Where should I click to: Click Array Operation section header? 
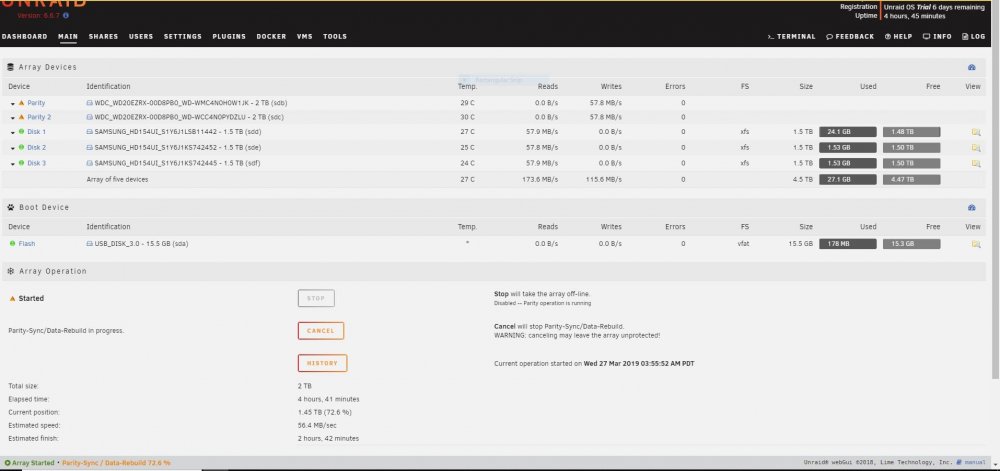tap(494, 271)
